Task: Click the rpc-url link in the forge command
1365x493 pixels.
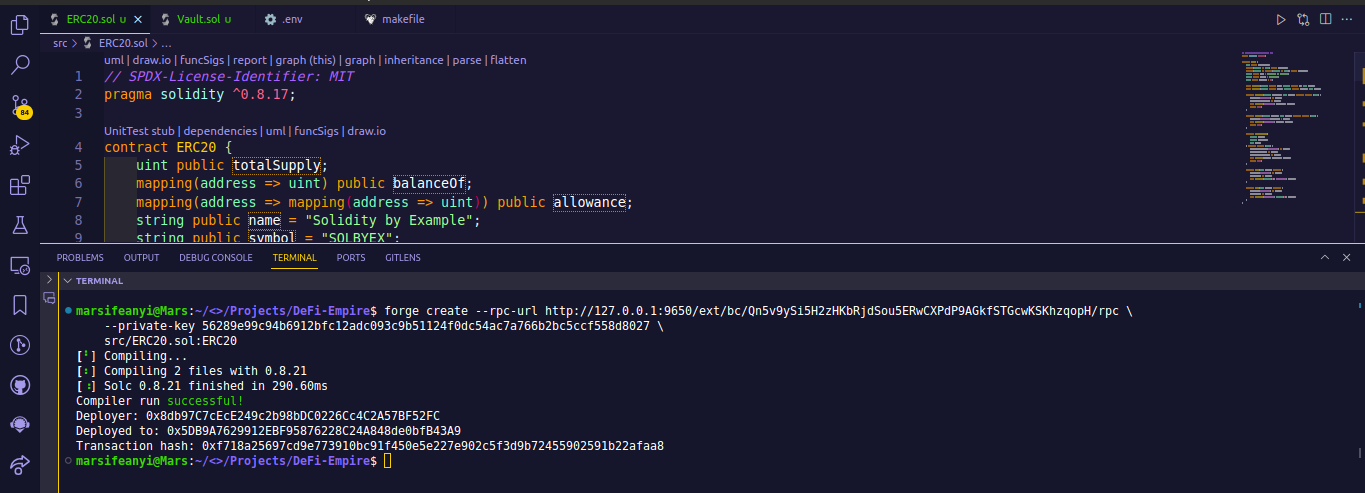Action: pos(832,311)
